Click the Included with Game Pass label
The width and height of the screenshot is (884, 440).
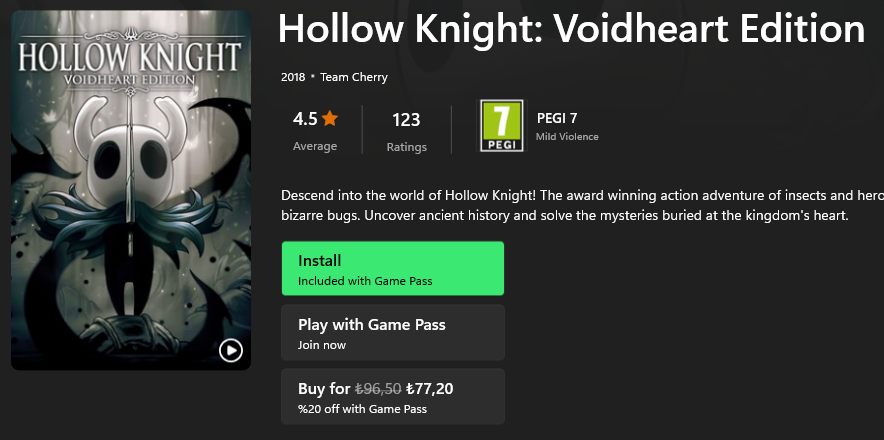(x=365, y=281)
